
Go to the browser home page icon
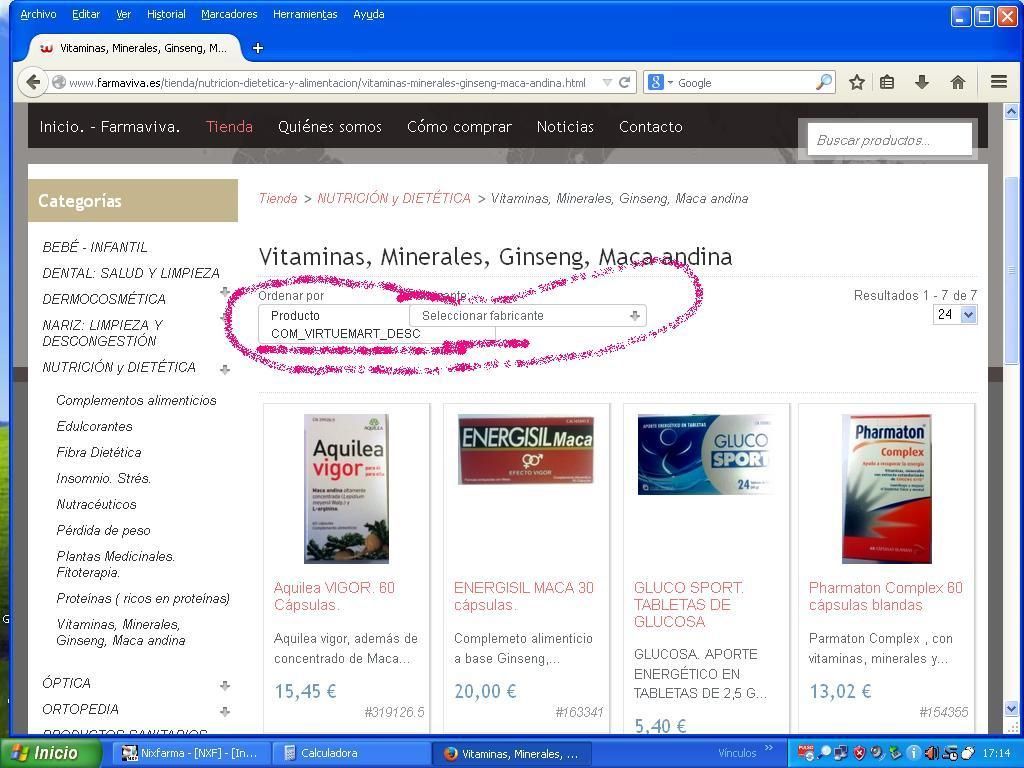[957, 82]
